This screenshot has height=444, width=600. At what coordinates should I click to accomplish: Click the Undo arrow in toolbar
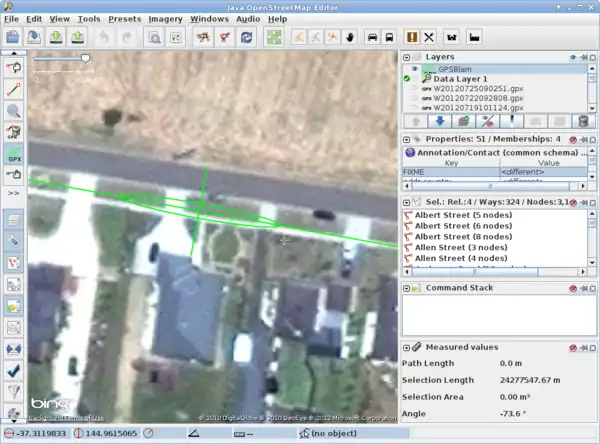point(105,37)
